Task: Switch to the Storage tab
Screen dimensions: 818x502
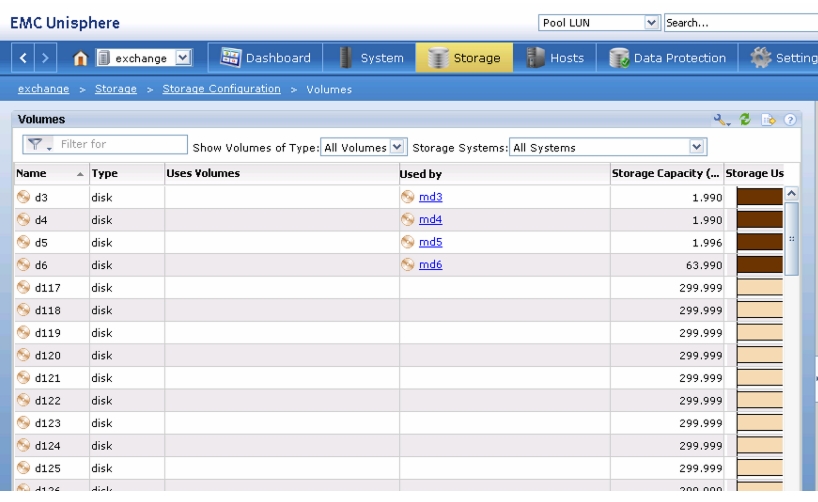Action: click(x=464, y=58)
